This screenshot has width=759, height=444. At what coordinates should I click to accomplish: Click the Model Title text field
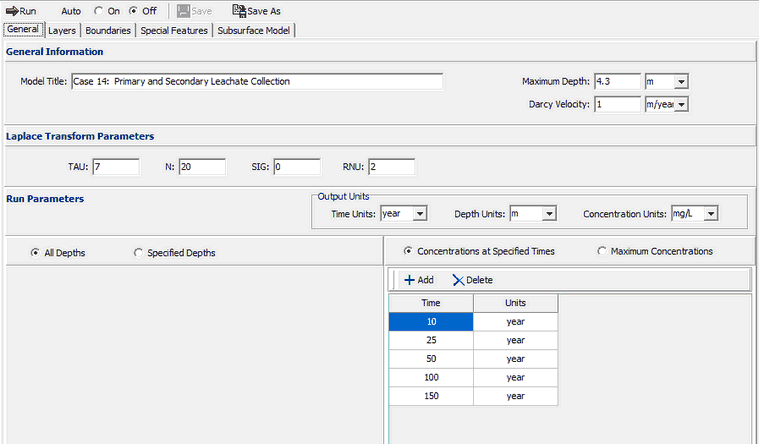point(256,81)
